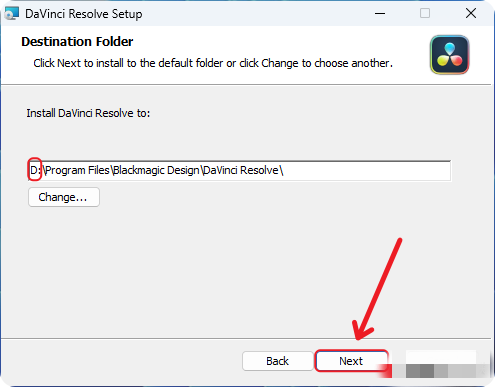Click the DaVinci Resolve logo icon
This screenshot has height=387, width=495.
[449, 55]
